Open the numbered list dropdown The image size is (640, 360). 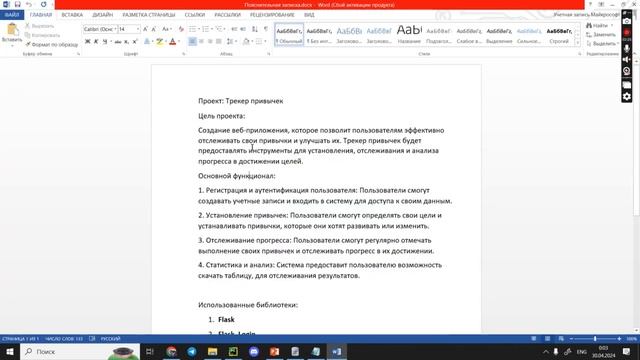pyautogui.click(x=211, y=29)
